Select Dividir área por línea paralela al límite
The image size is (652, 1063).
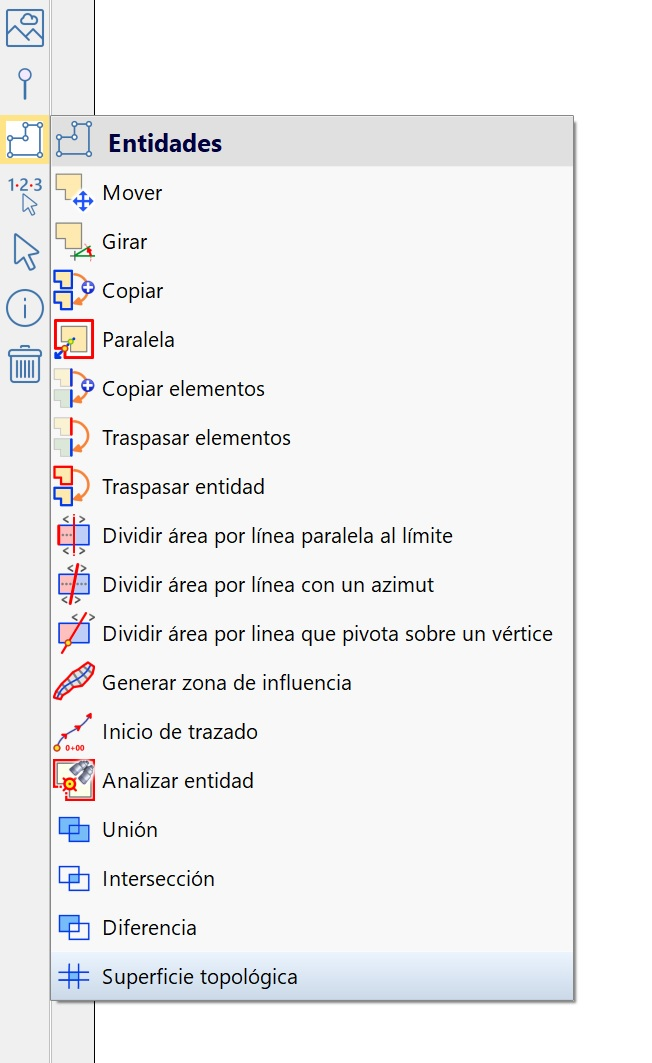tap(277, 536)
